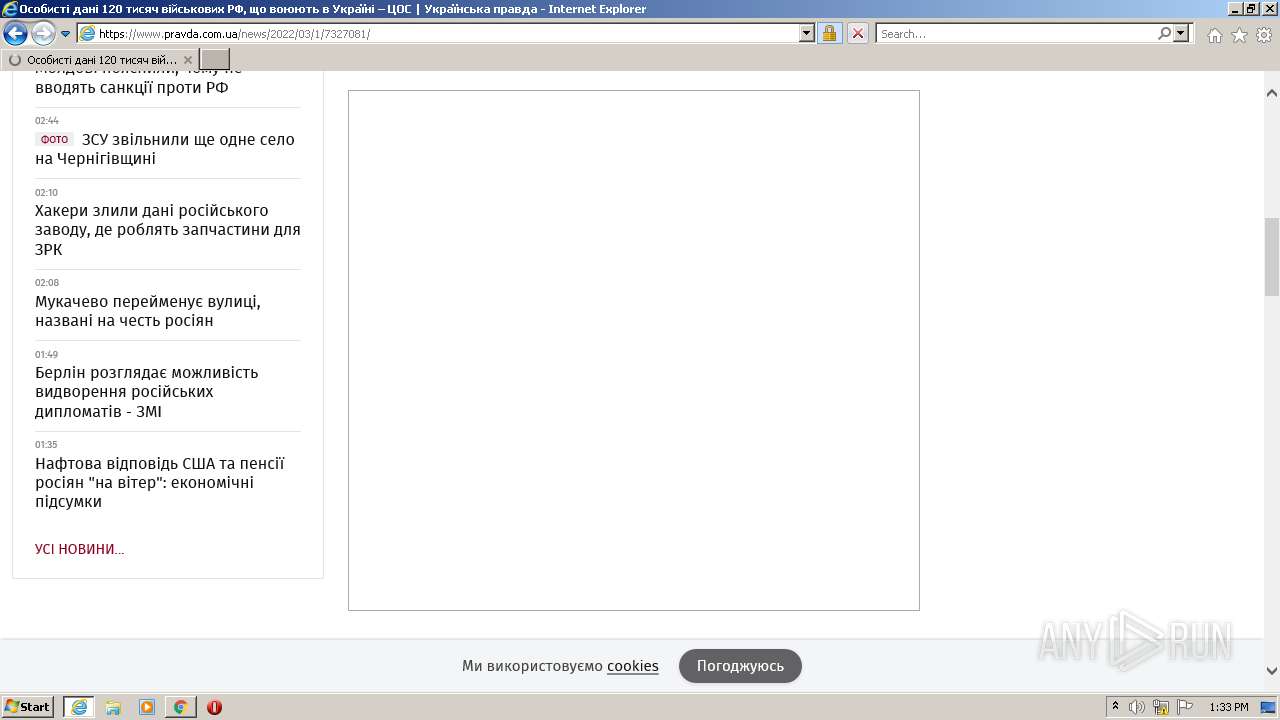Click the browser Forward arrow button
Screen dimensions: 1280x720
[43, 34]
